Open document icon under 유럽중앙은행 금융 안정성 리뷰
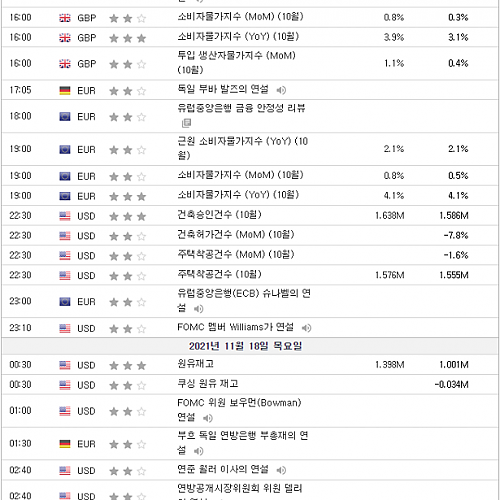The width and height of the screenshot is (500, 500). (186, 123)
